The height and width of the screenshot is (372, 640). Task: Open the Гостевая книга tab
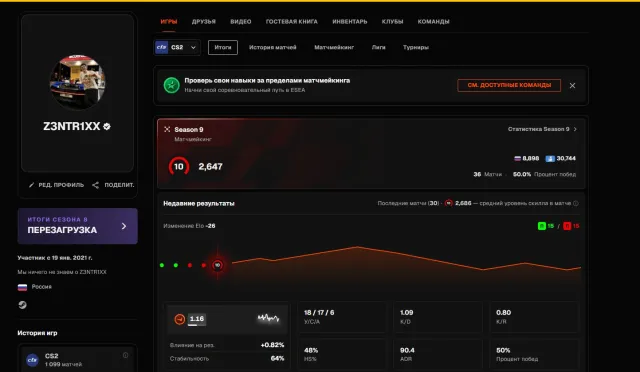pos(291,22)
